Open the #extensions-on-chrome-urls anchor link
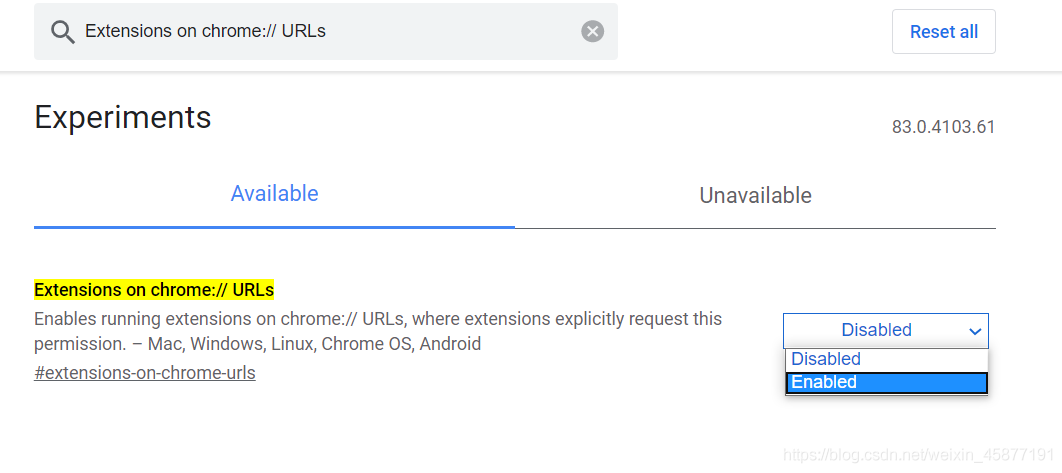The height and width of the screenshot is (473, 1062). [x=145, y=373]
